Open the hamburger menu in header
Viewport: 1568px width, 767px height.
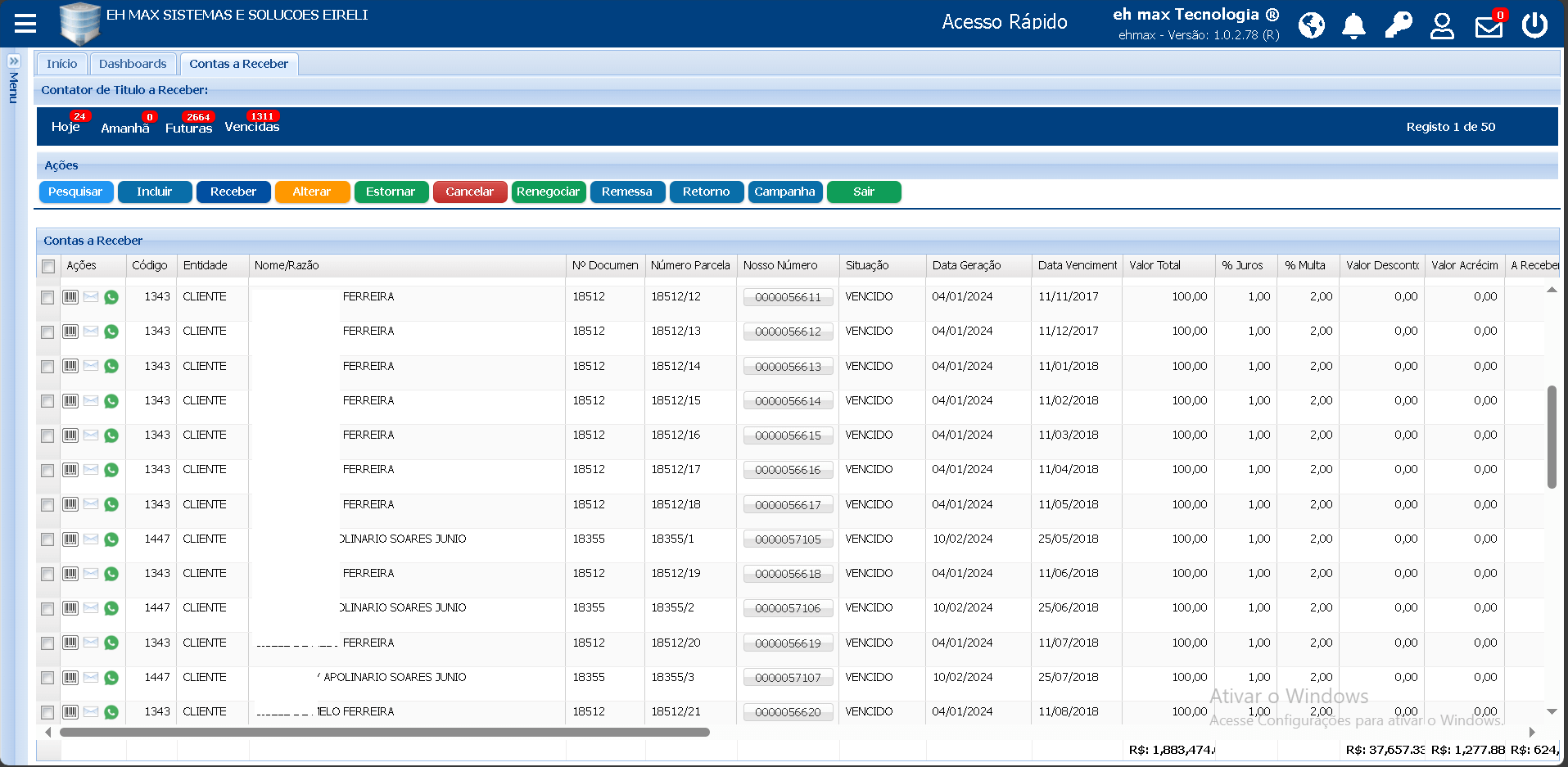[x=25, y=24]
